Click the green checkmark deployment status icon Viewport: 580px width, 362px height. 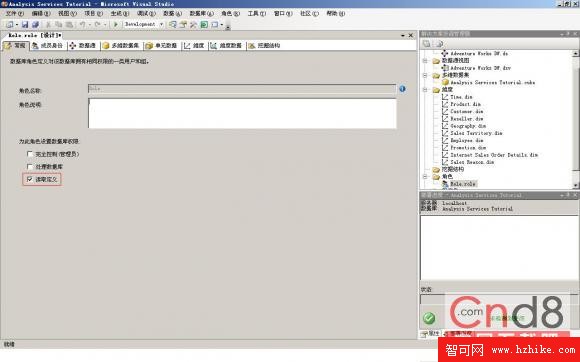click(429, 318)
